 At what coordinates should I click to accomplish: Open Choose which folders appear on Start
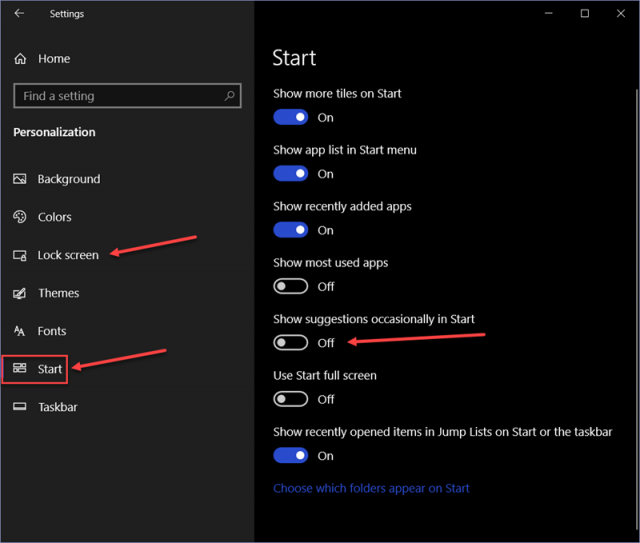click(x=371, y=488)
